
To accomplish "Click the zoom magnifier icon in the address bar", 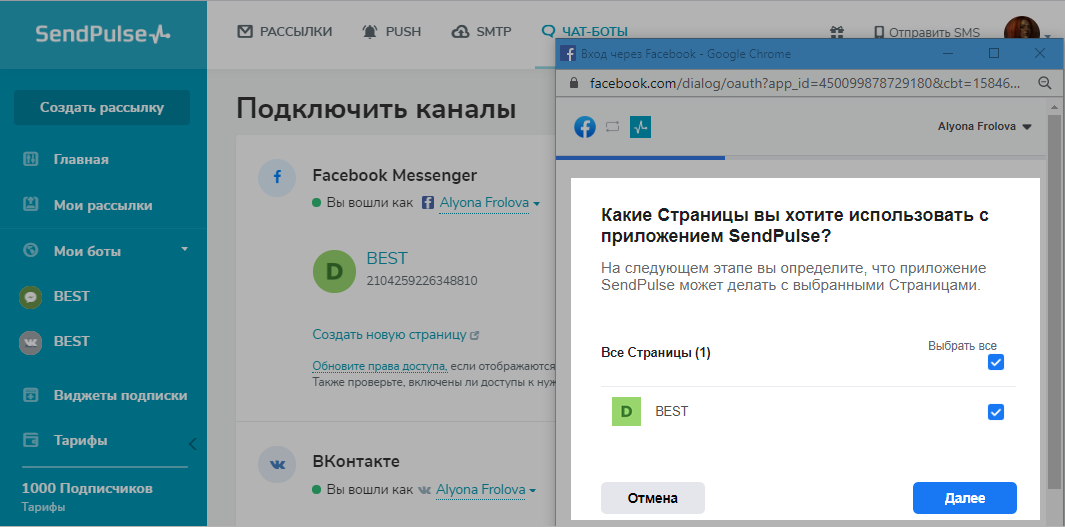I will point(1044,83).
